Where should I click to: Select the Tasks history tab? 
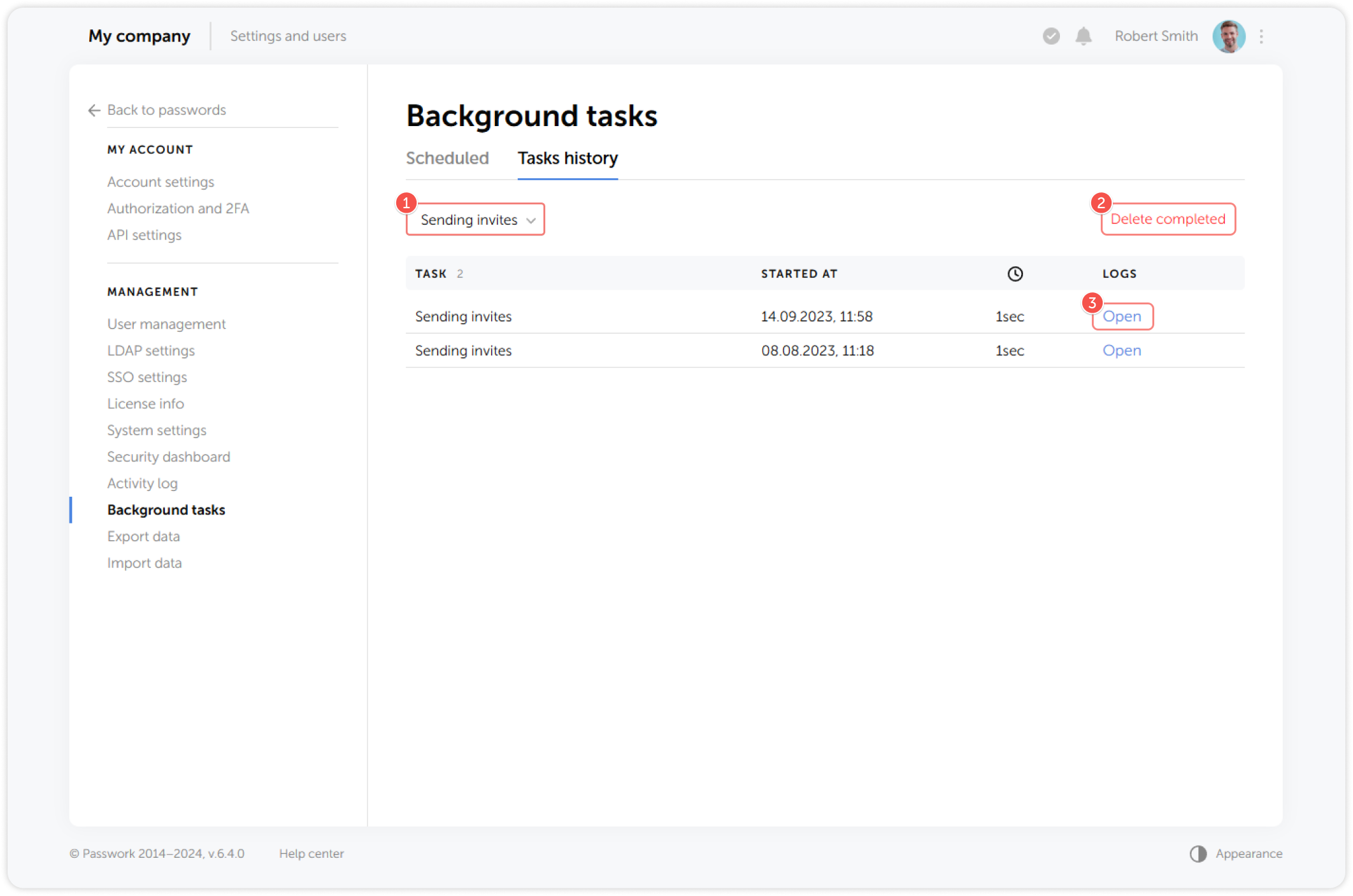(568, 158)
